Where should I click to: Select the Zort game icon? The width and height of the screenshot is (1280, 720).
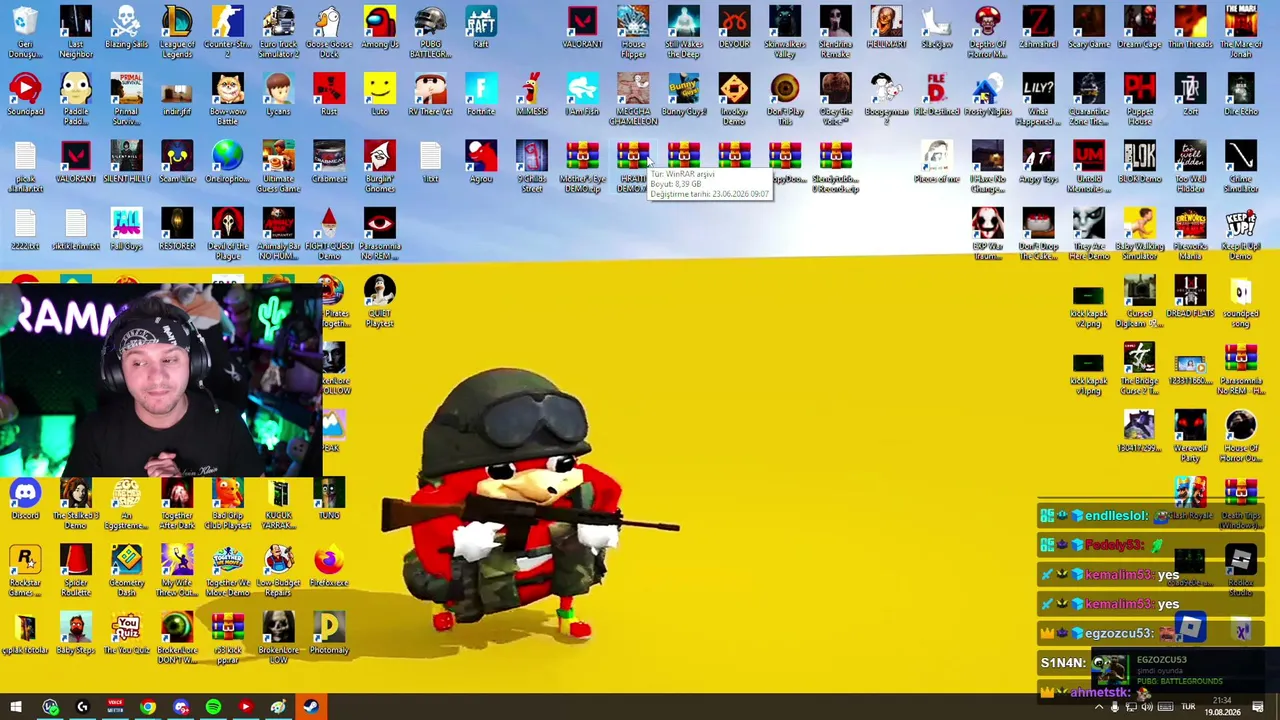point(1190,95)
